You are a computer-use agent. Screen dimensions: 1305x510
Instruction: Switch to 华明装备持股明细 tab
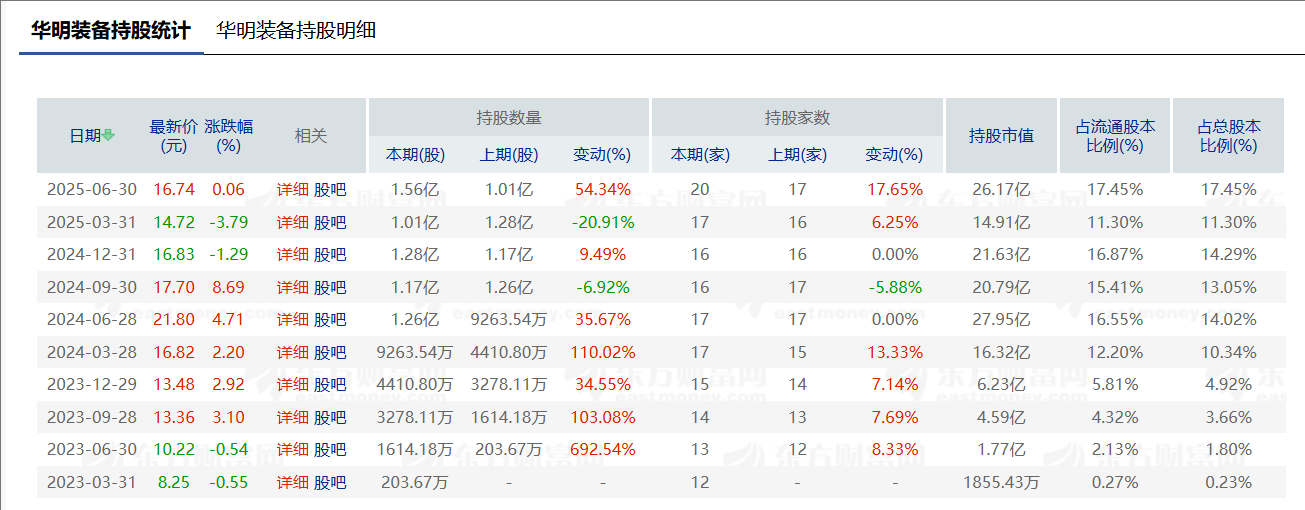point(296,30)
